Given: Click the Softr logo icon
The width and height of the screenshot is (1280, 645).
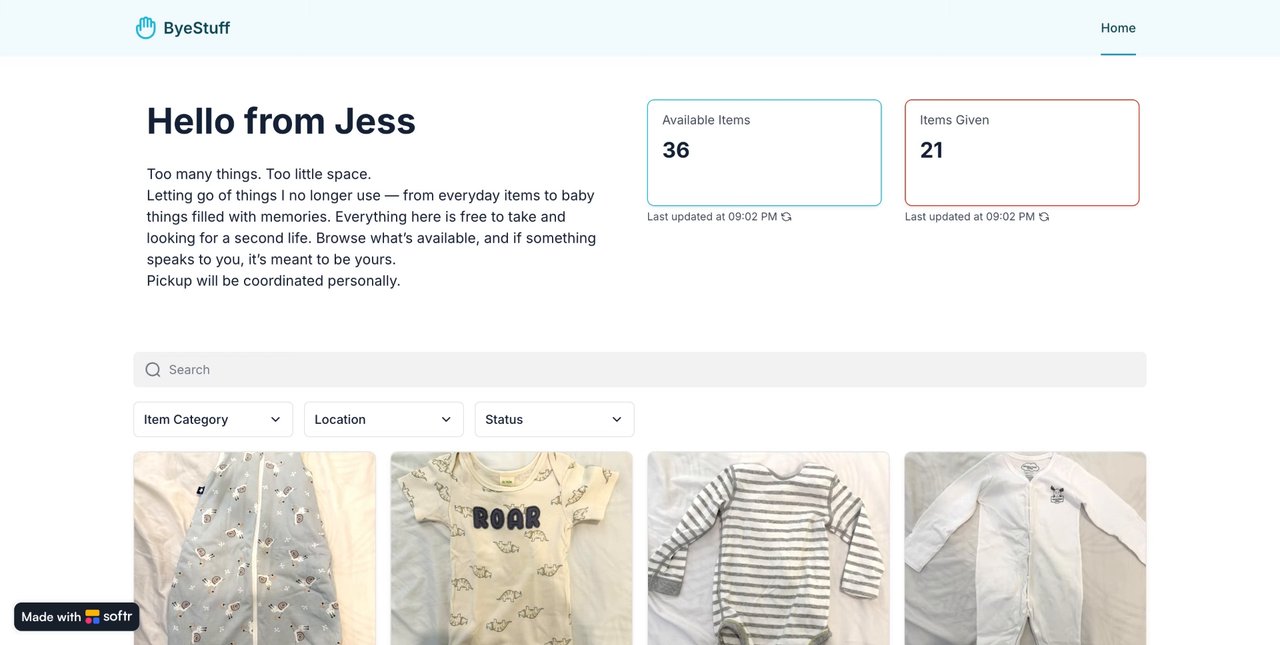Looking at the screenshot, I should (93, 617).
